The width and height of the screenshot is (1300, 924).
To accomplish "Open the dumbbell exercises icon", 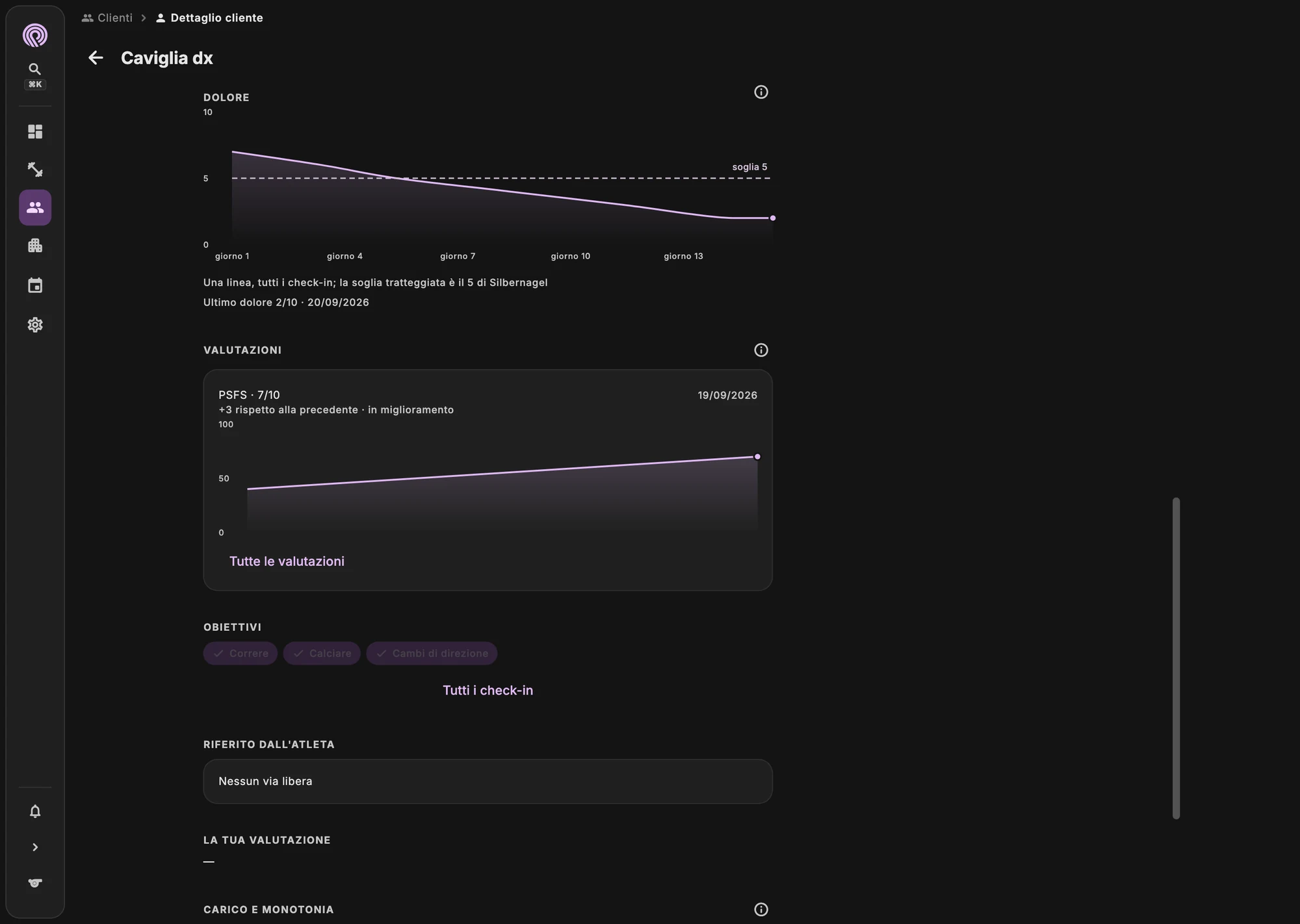I will [35, 170].
